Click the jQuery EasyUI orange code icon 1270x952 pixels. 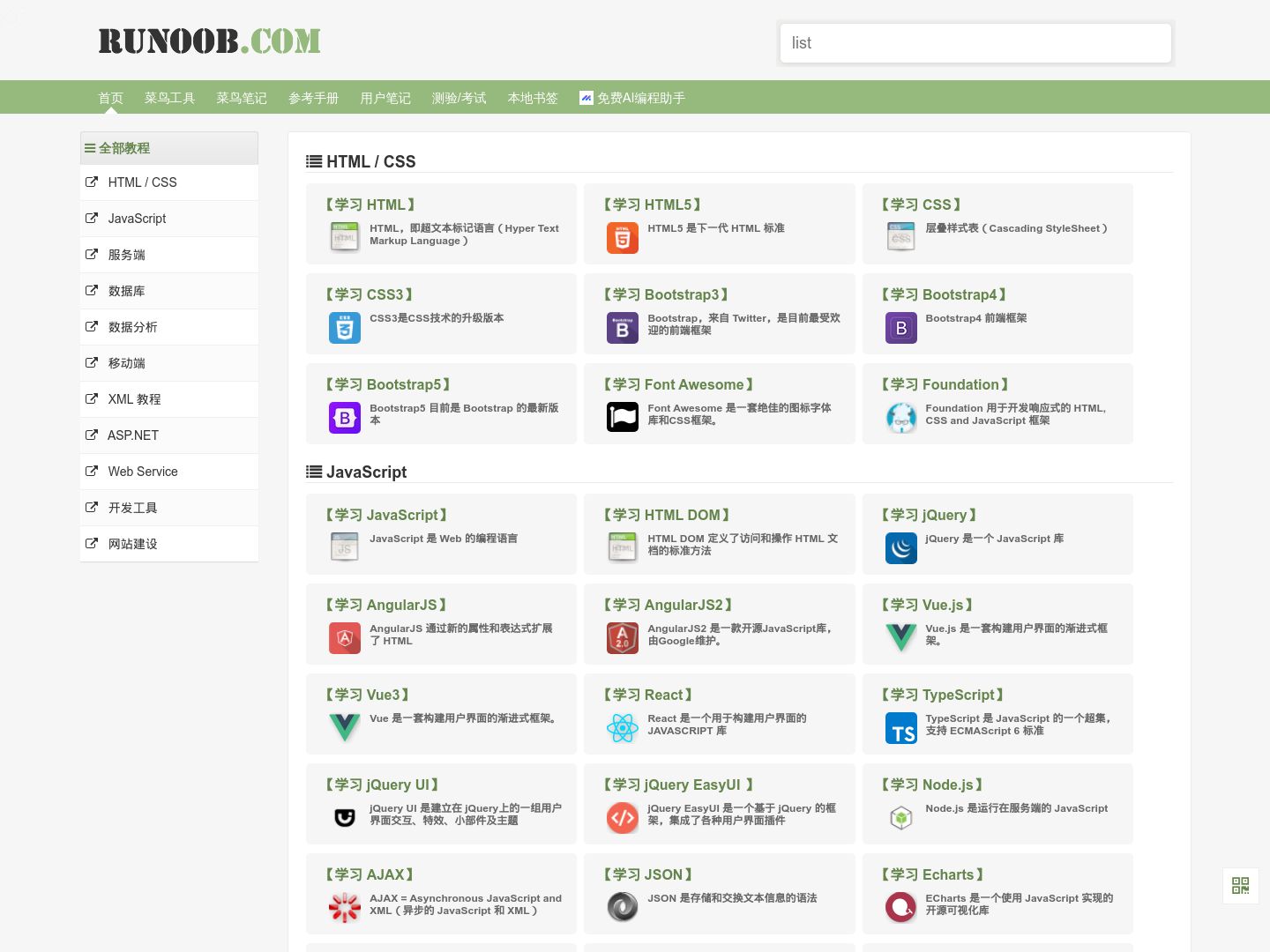(x=623, y=818)
